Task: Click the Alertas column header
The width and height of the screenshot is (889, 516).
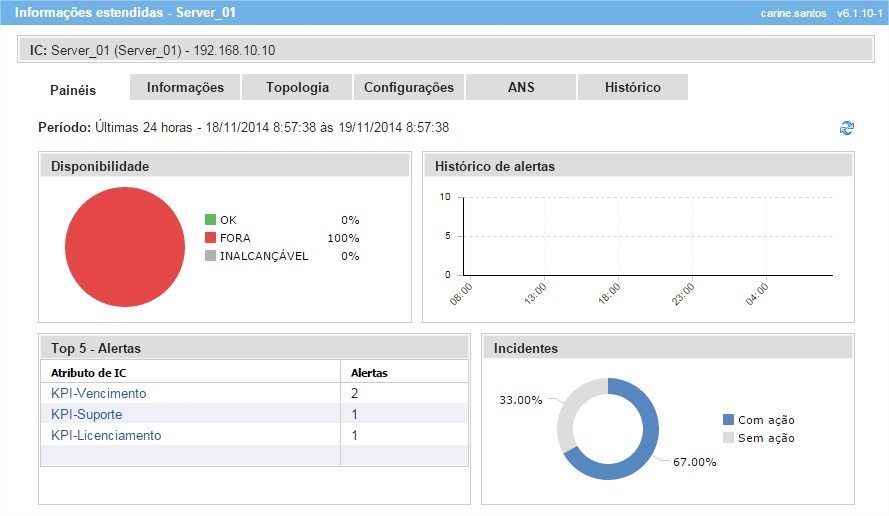Action: point(369,372)
